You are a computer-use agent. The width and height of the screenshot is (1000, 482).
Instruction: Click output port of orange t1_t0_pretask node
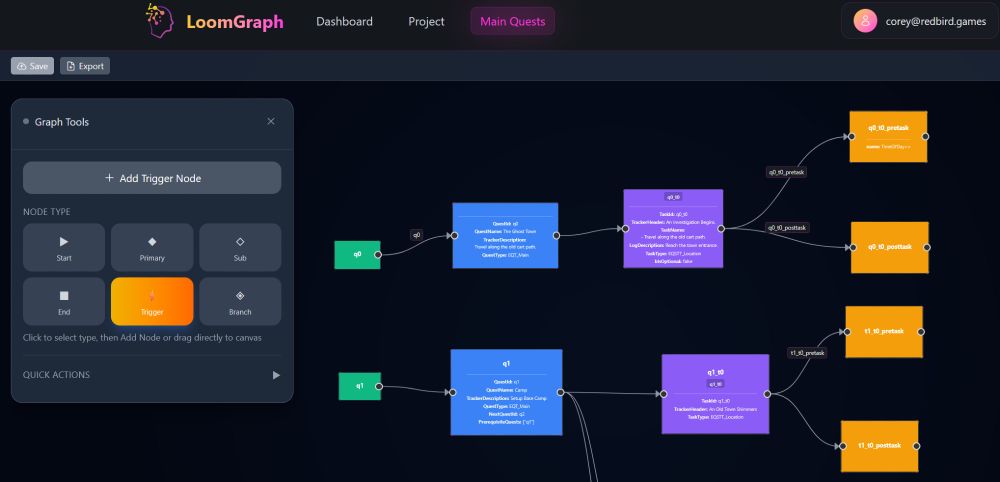(921, 332)
